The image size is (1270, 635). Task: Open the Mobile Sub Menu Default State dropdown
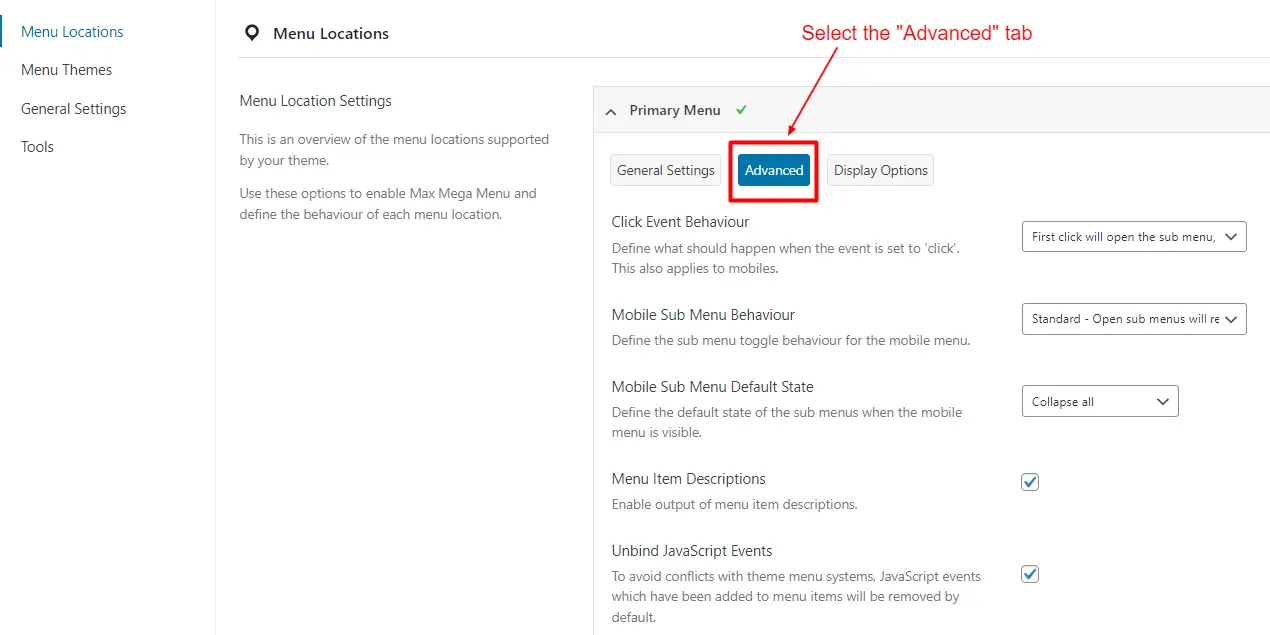click(x=1099, y=400)
